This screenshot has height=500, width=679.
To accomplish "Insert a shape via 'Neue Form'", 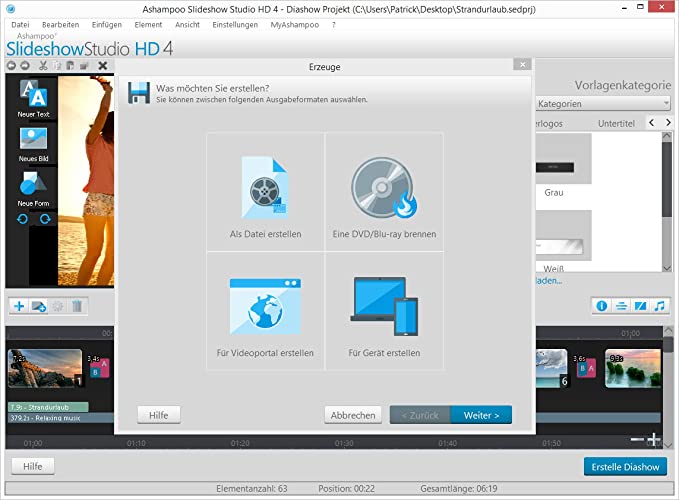I will [x=33, y=187].
